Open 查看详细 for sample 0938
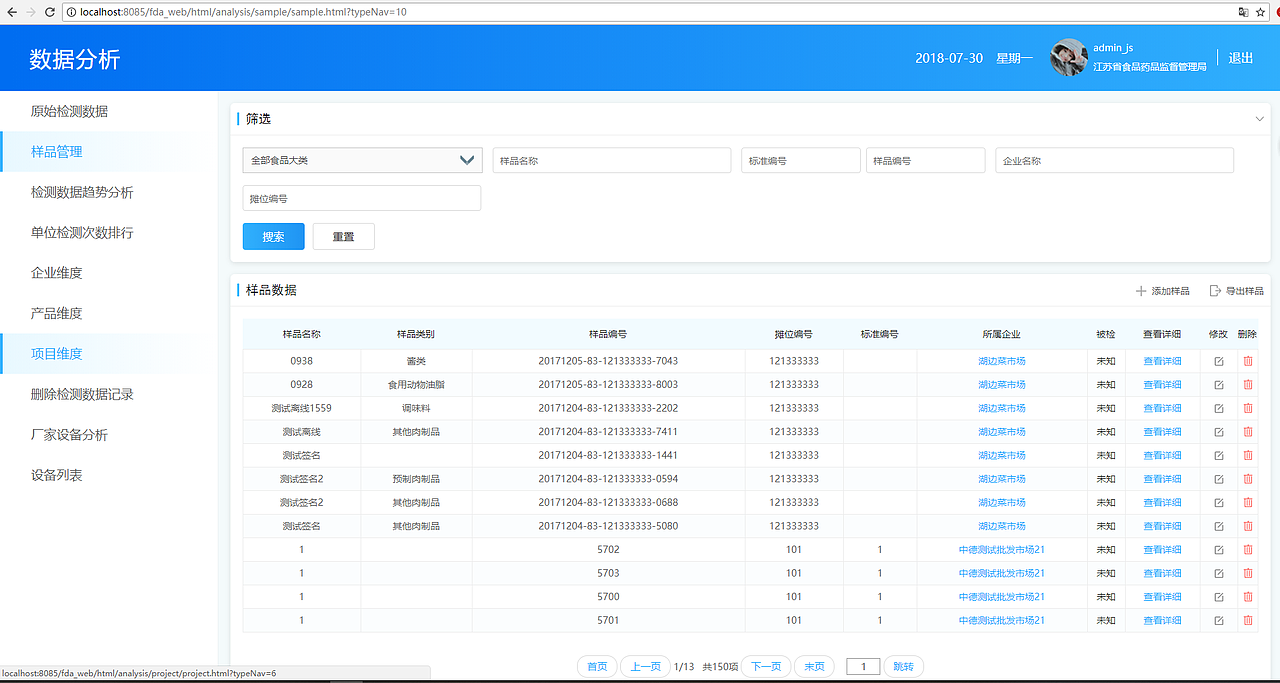 click(x=1162, y=361)
